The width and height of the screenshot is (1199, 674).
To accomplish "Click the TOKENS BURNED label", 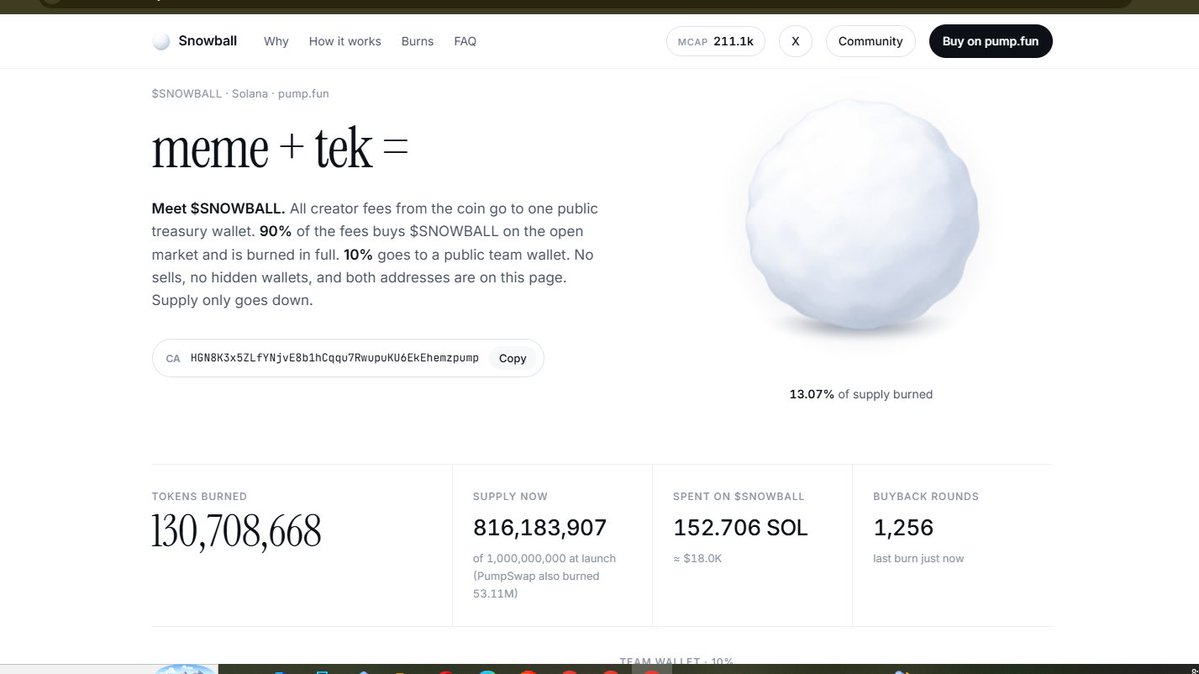I will pos(199,497).
